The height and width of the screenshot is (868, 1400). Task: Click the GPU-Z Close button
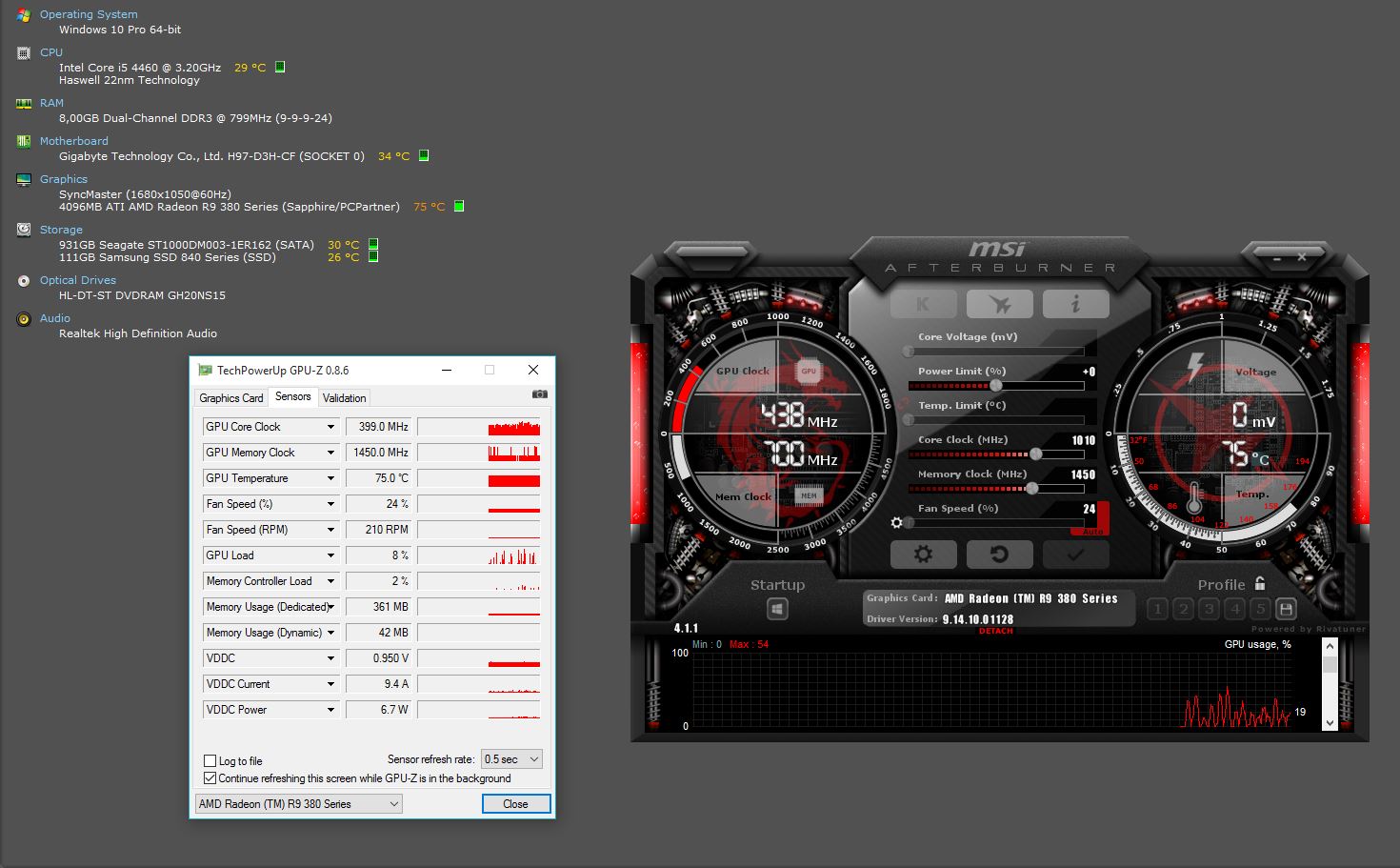click(x=516, y=804)
